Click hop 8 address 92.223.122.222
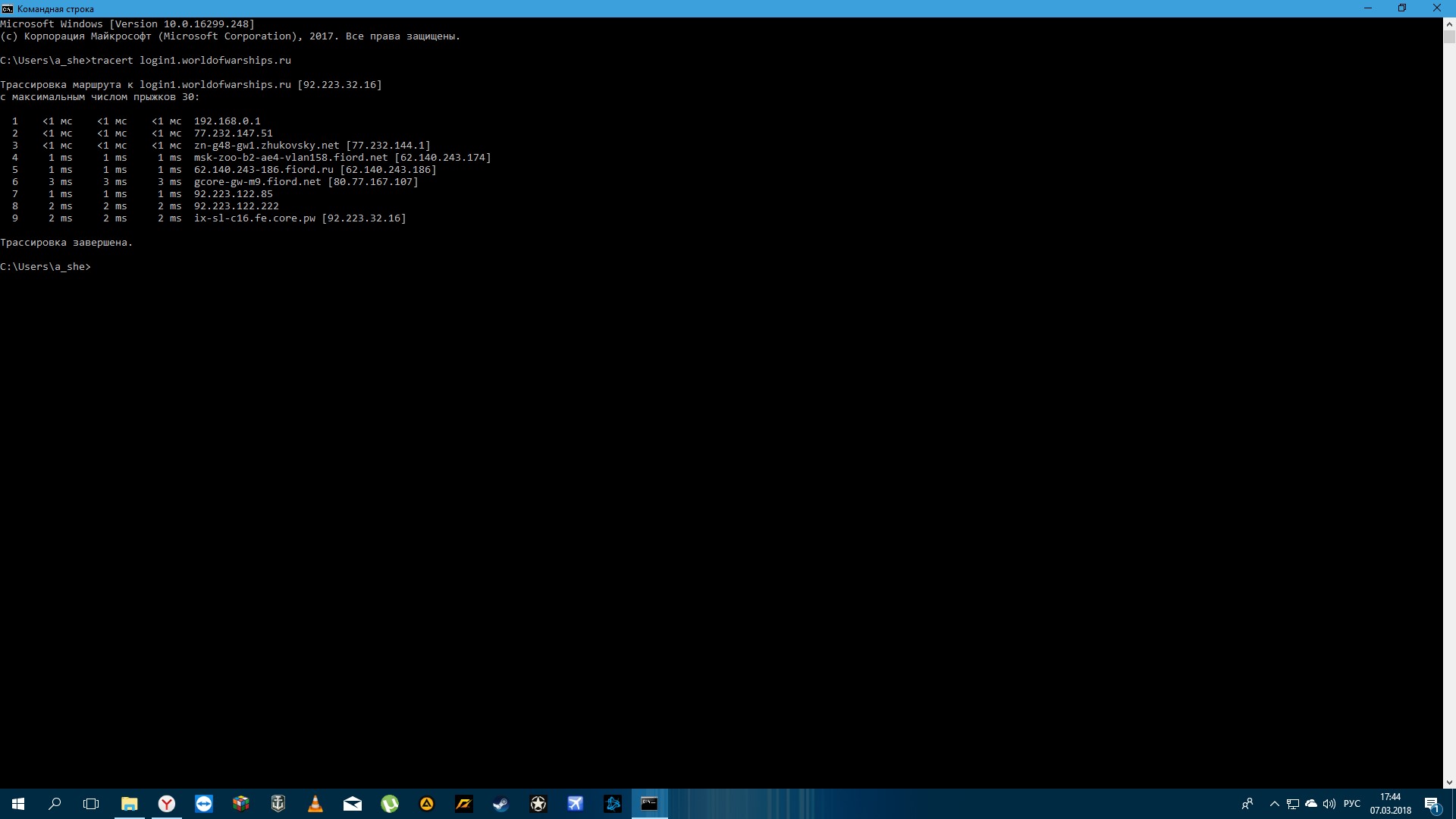This screenshot has width=1456, height=819. tap(237, 206)
